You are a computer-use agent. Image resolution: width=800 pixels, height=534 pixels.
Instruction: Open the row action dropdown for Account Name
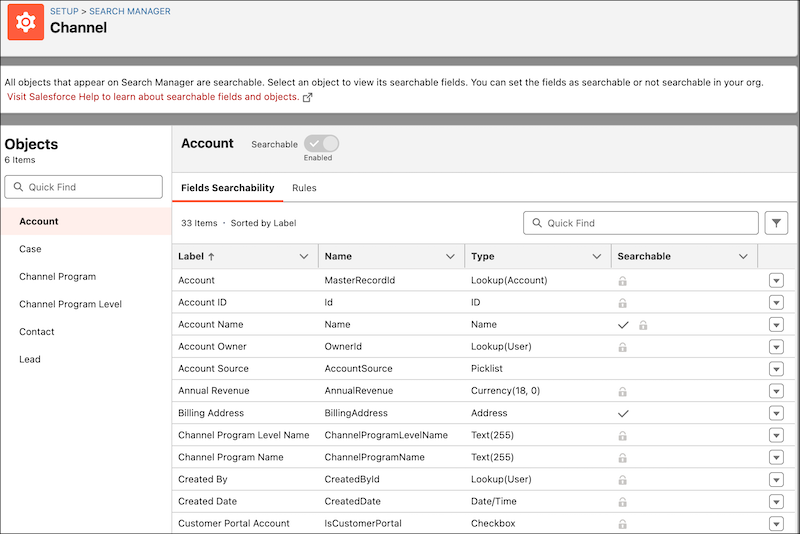pyautogui.click(x=776, y=325)
